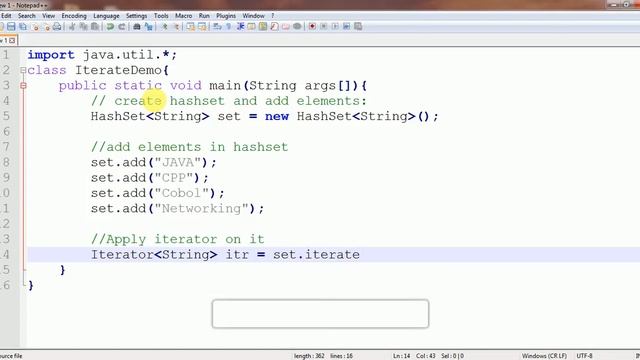
Task: Toggle the Indent Guide icon
Action: pyautogui.click(x=240, y=27)
